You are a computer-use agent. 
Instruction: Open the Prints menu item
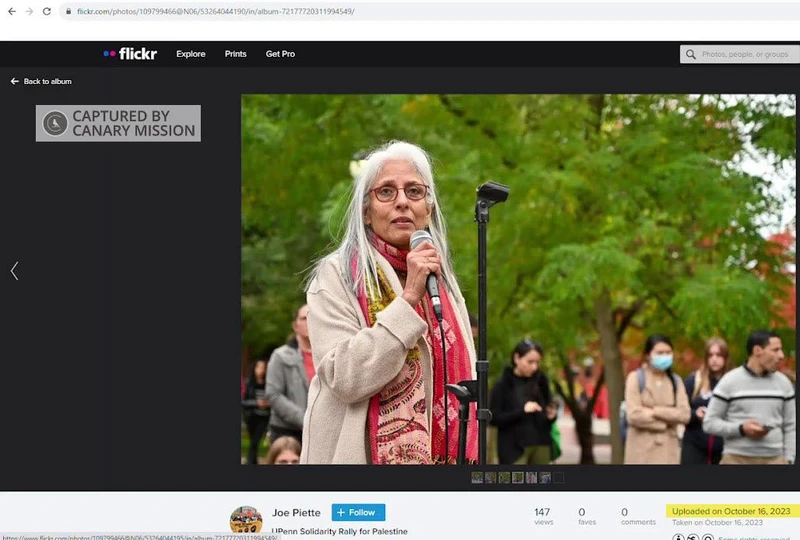click(x=235, y=54)
